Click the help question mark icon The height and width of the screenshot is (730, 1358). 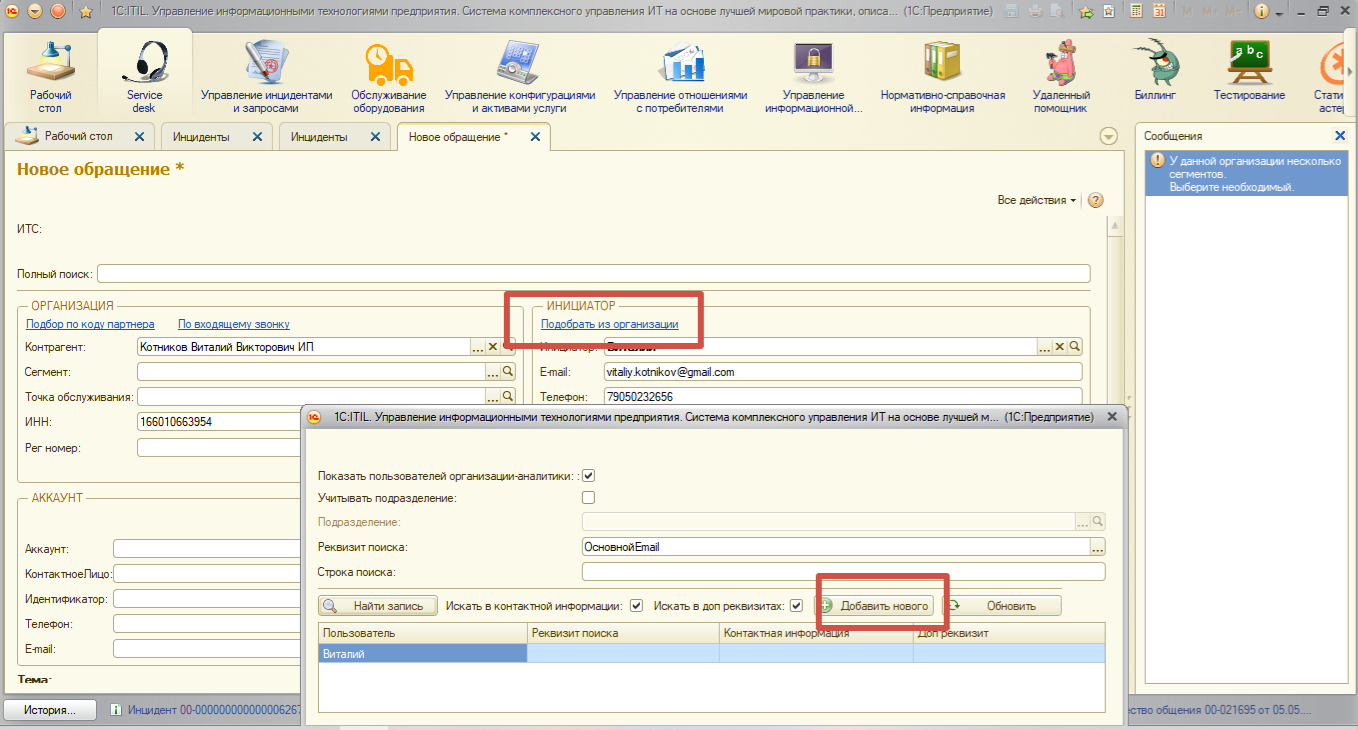click(1095, 200)
